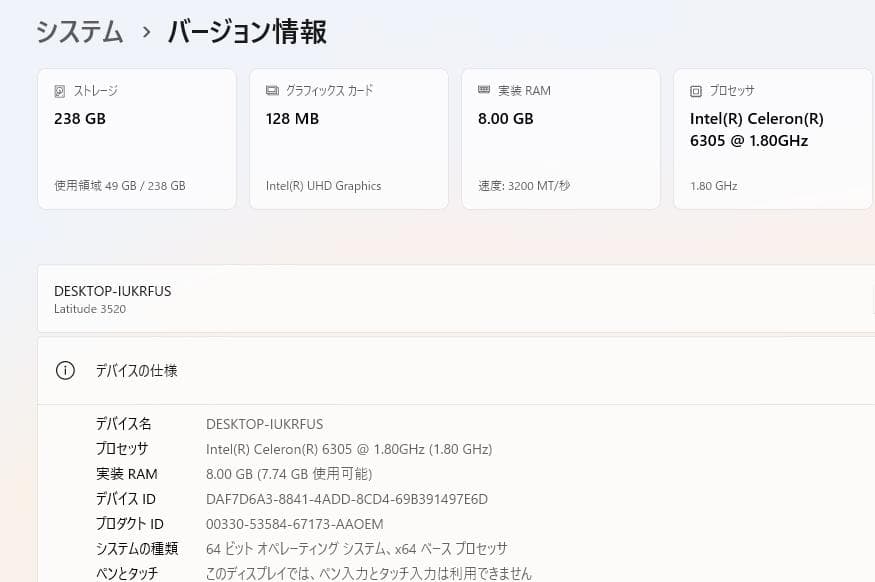Open the ストレージ summary card

(136, 138)
